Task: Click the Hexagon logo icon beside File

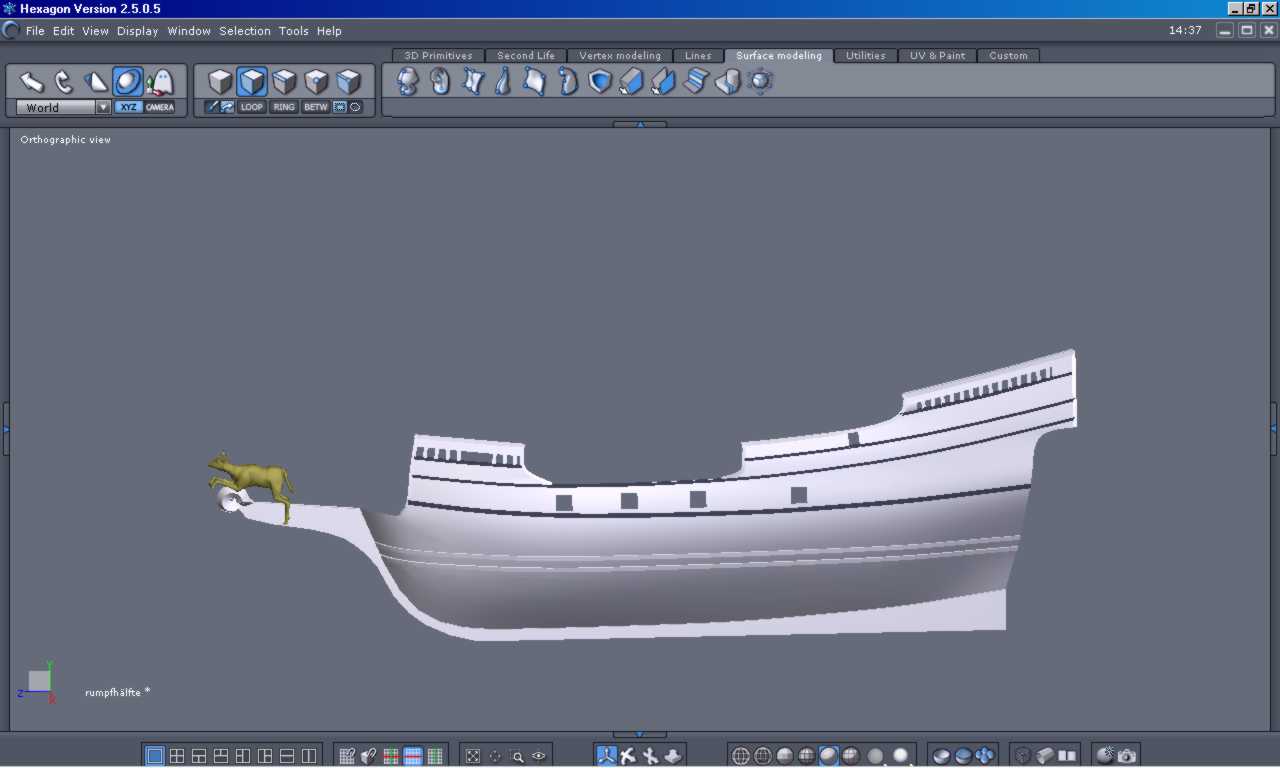Action: (11, 30)
